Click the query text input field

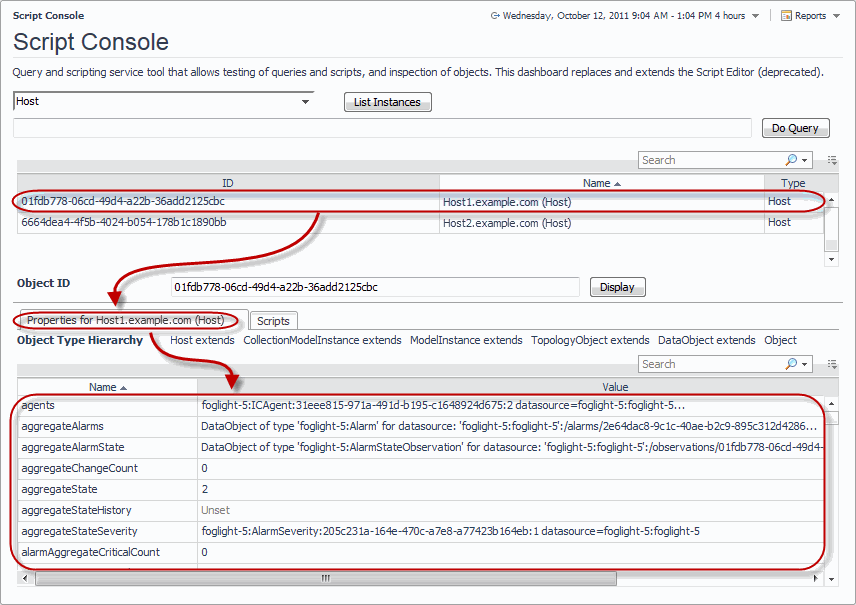pyautogui.click(x=382, y=128)
